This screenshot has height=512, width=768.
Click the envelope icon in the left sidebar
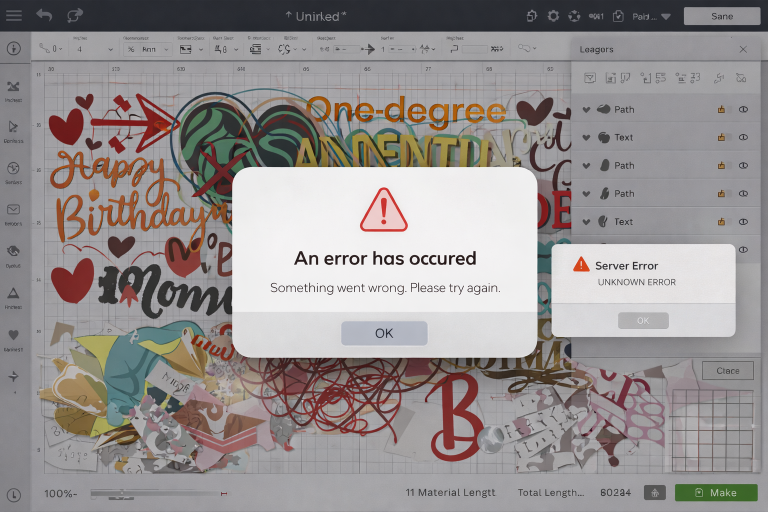click(14, 210)
